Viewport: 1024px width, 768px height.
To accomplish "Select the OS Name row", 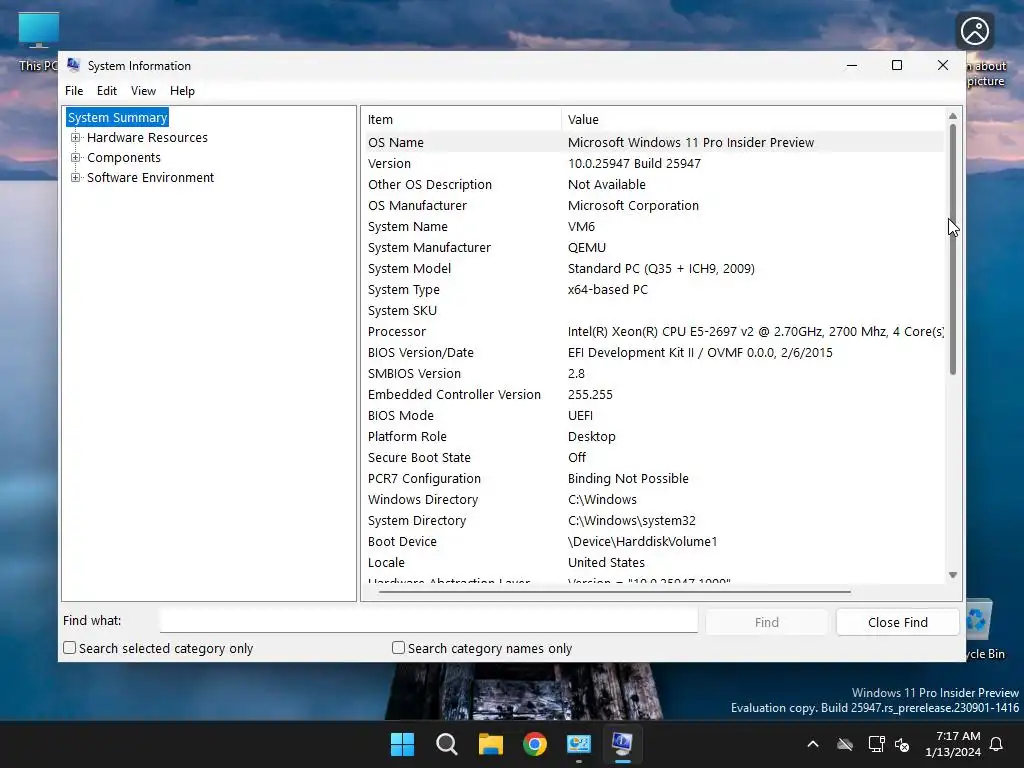I will tap(655, 142).
